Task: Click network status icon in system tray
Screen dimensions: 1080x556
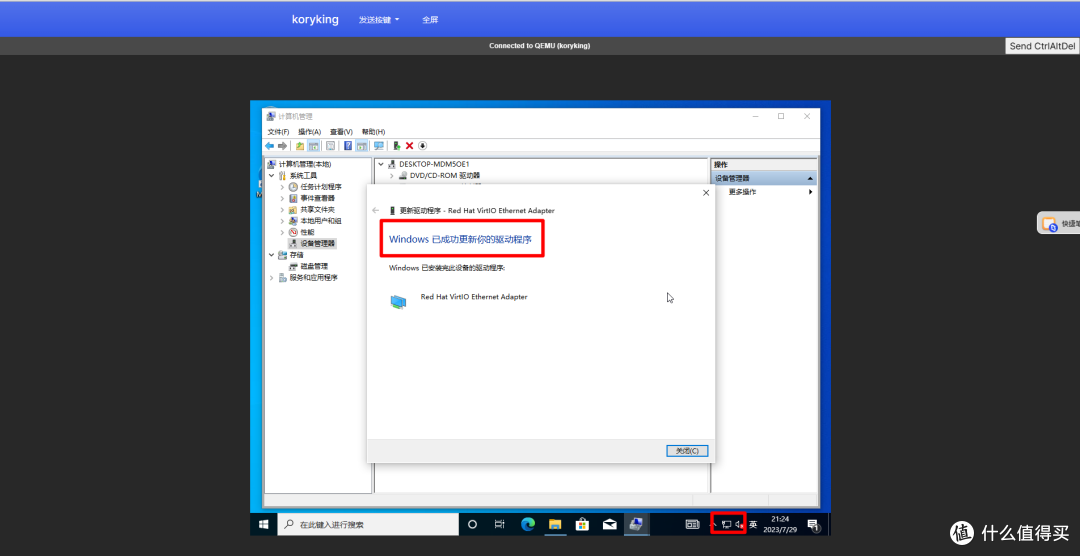Action: (726, 524)
